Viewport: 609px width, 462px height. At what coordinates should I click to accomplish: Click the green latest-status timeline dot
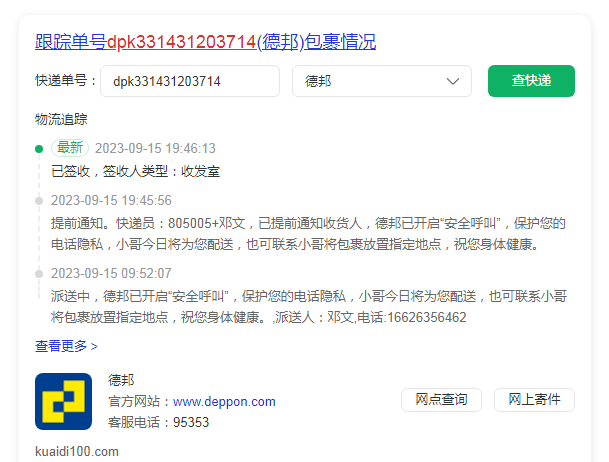tap(39, 149)
